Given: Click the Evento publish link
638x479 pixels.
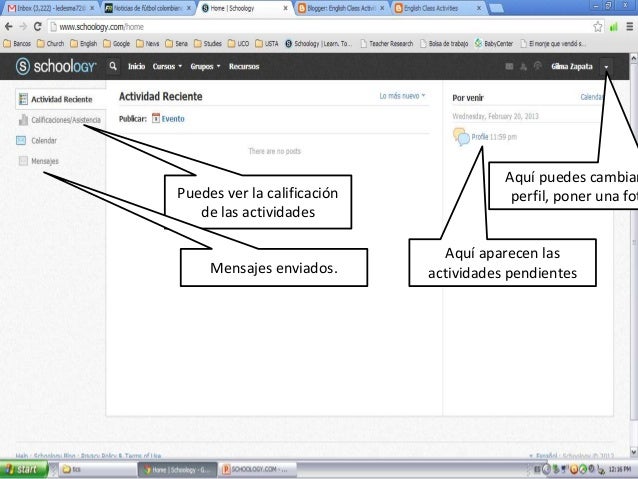Looking at the screenshot, I should 173,119.
